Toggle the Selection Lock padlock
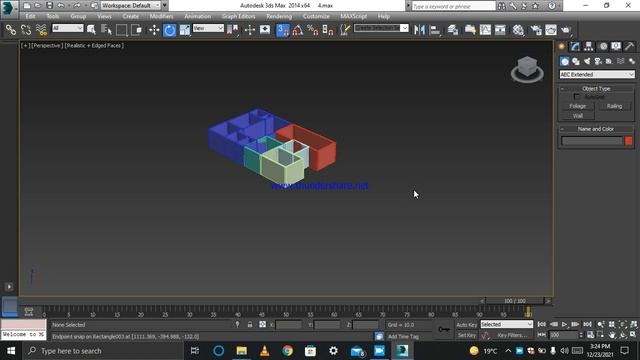The image size is (640, 360). [x=250, y=324]
